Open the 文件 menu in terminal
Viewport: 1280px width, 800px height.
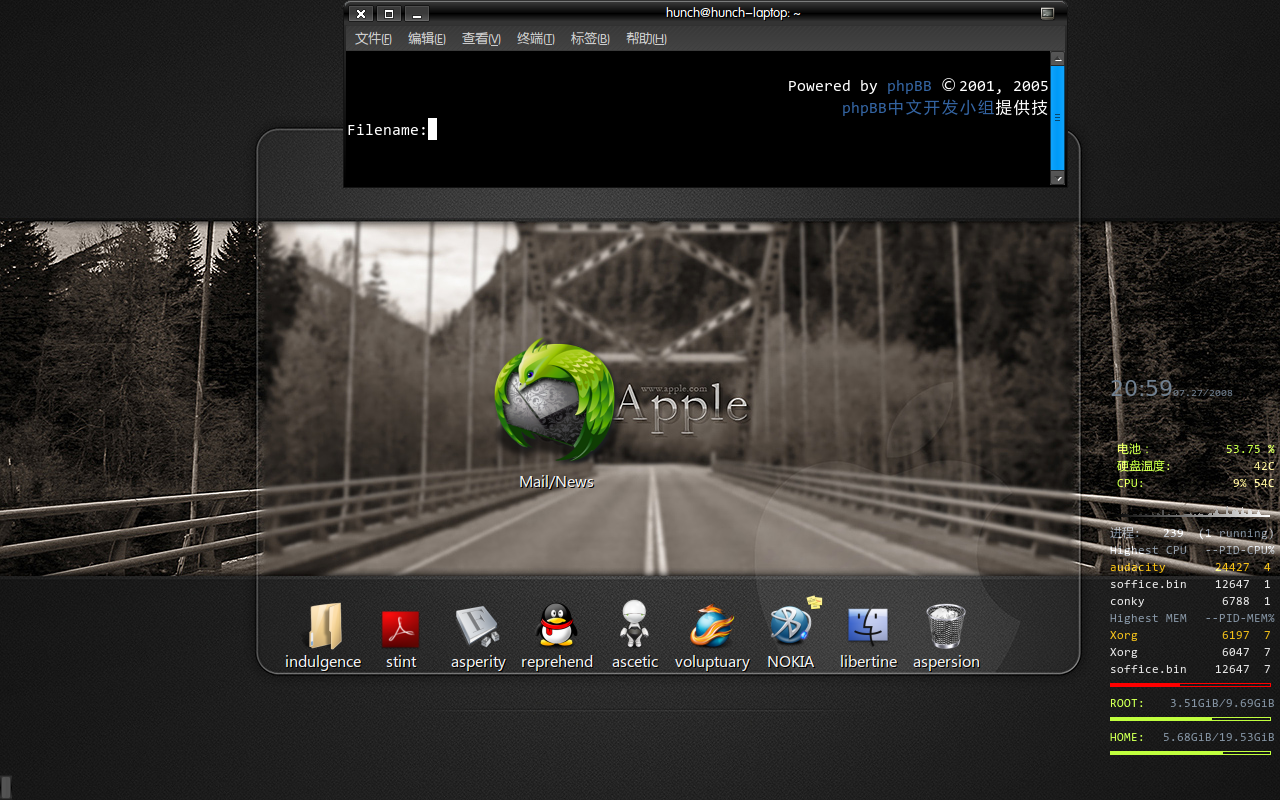click(x=373, y=39)
